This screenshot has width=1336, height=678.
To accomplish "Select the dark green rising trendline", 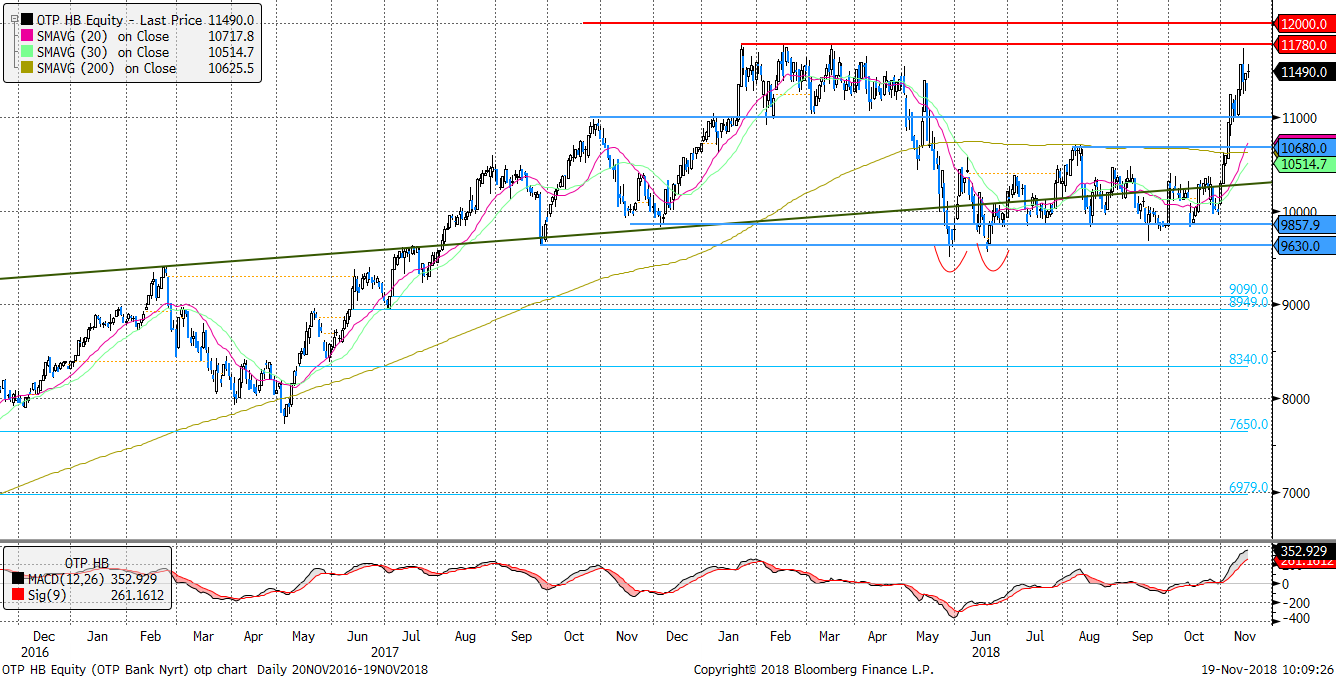I will point(635,231).
